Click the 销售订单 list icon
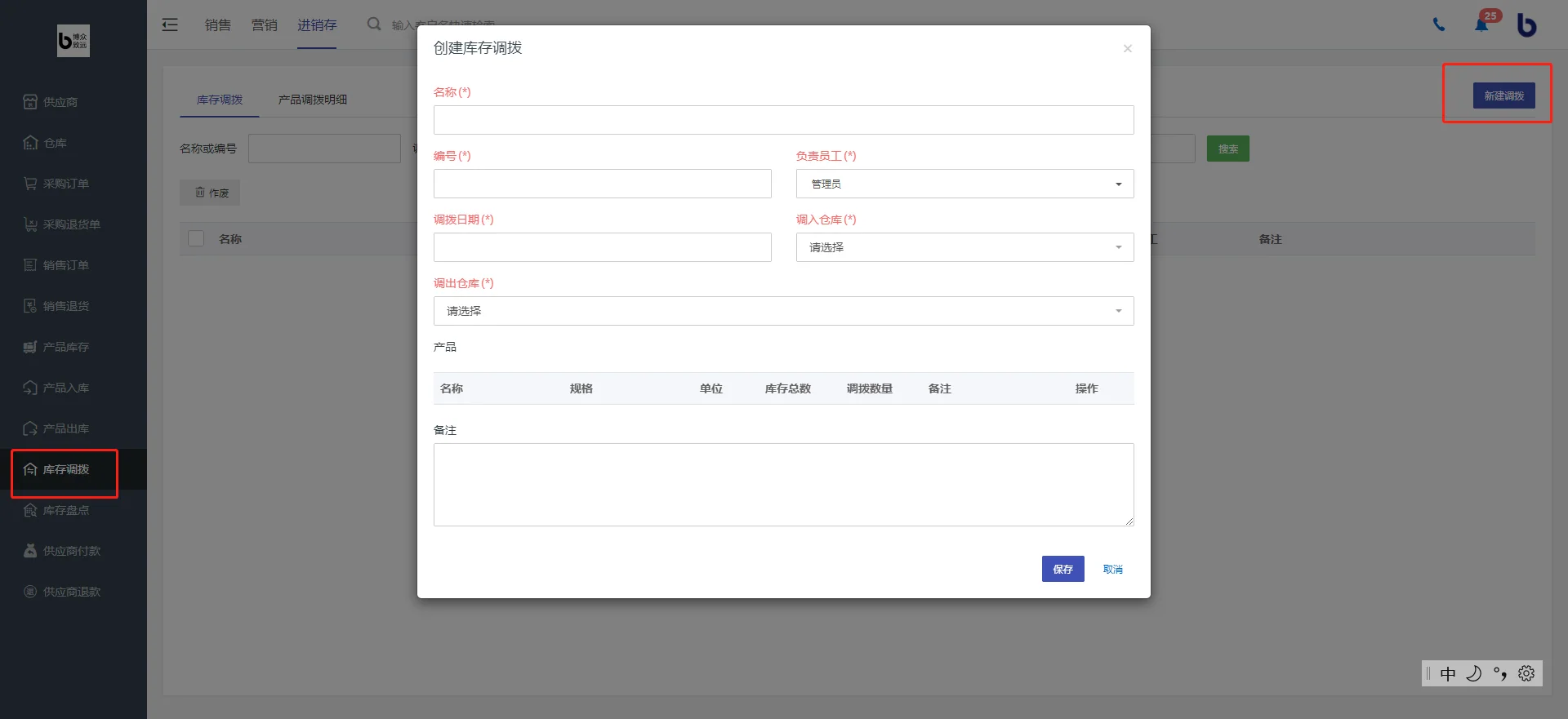1568x719 pixels. [30, 265]
